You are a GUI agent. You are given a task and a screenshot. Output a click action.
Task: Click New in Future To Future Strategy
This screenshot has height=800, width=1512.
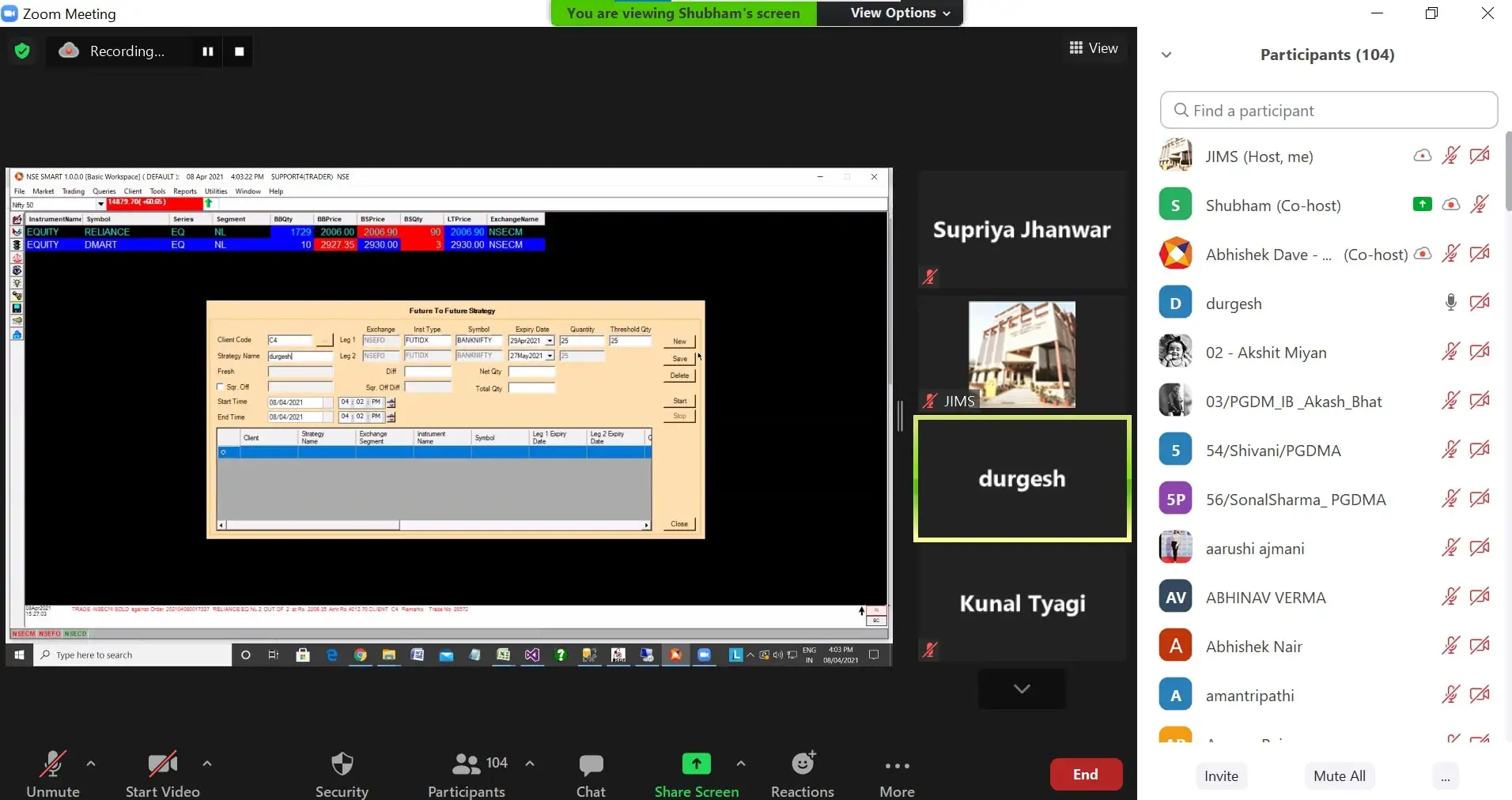tap(679, 342)
